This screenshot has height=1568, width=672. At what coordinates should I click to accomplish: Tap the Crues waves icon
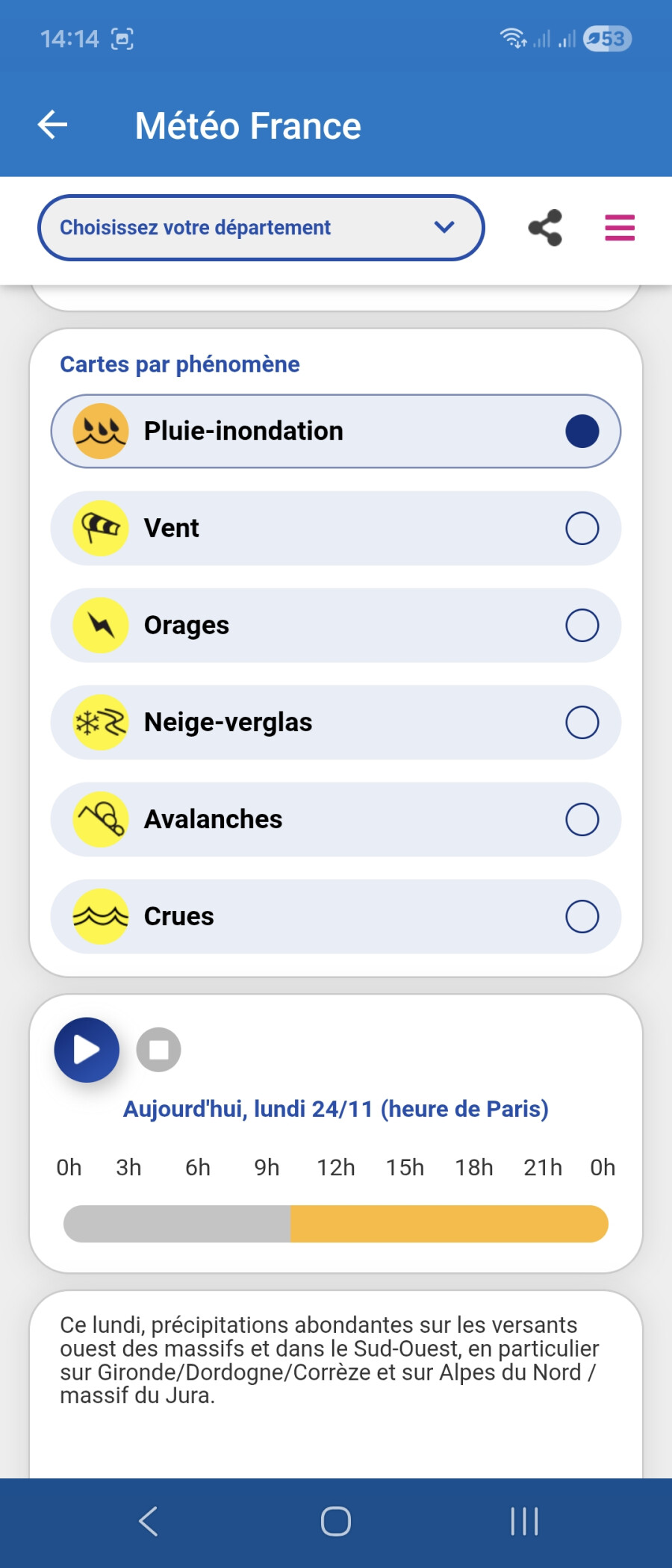coord(101,917)
